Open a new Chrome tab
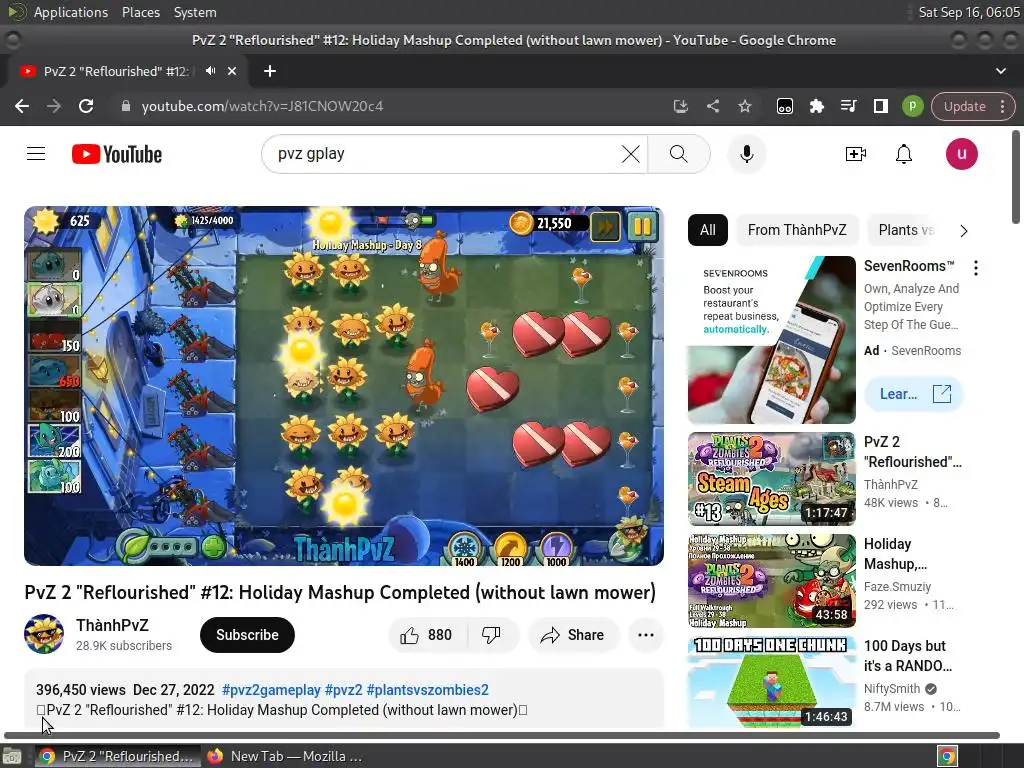Screen dimensions: 1024x768 [x=270, y=71]
